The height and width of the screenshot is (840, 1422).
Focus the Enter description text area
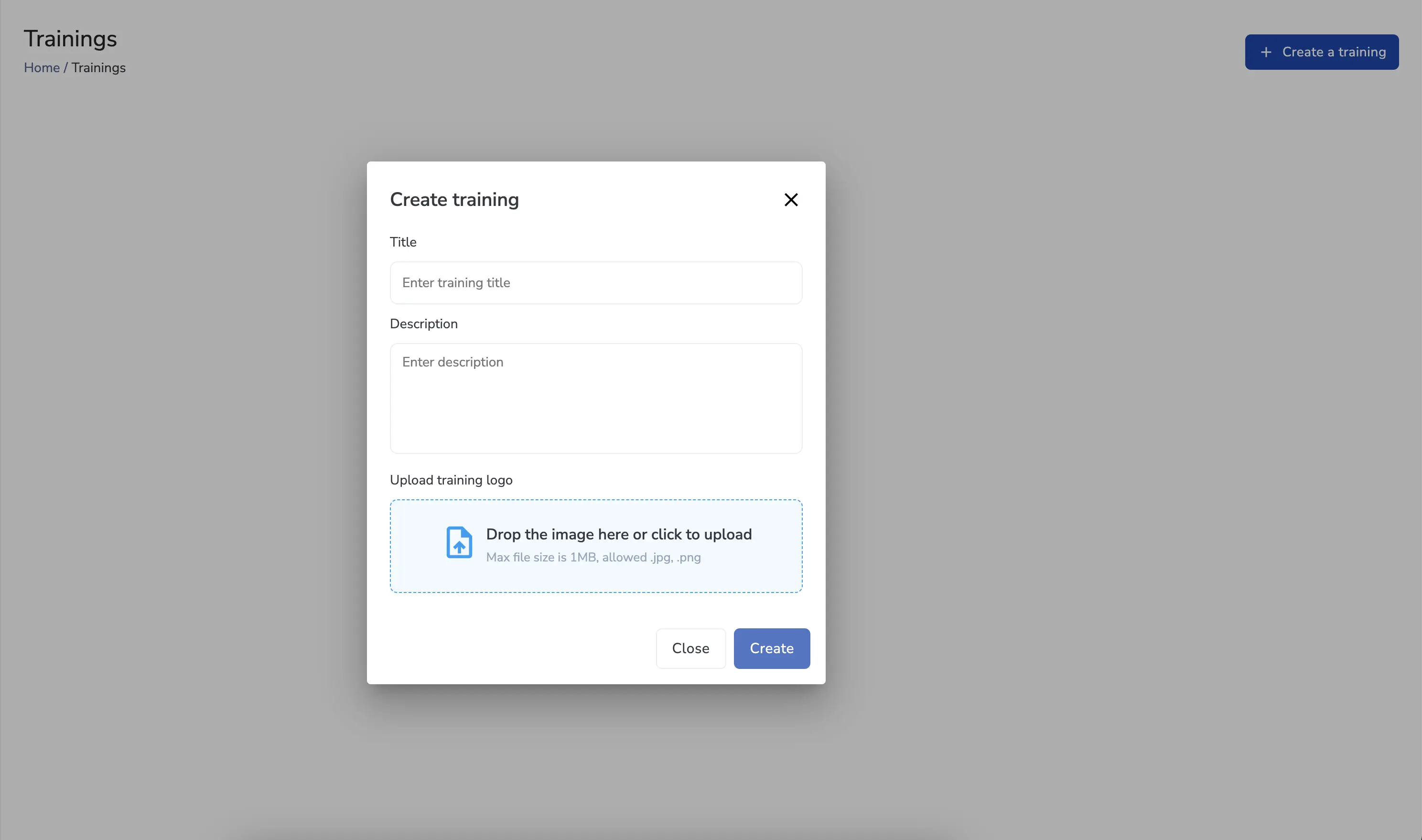595,398
